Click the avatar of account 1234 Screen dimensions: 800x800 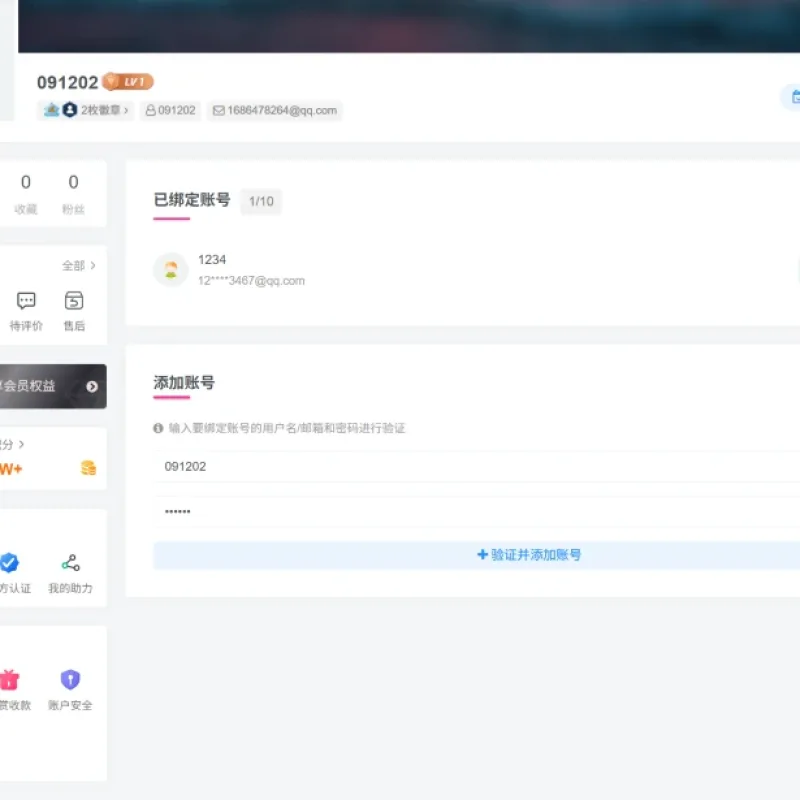[x=171, y=270]
